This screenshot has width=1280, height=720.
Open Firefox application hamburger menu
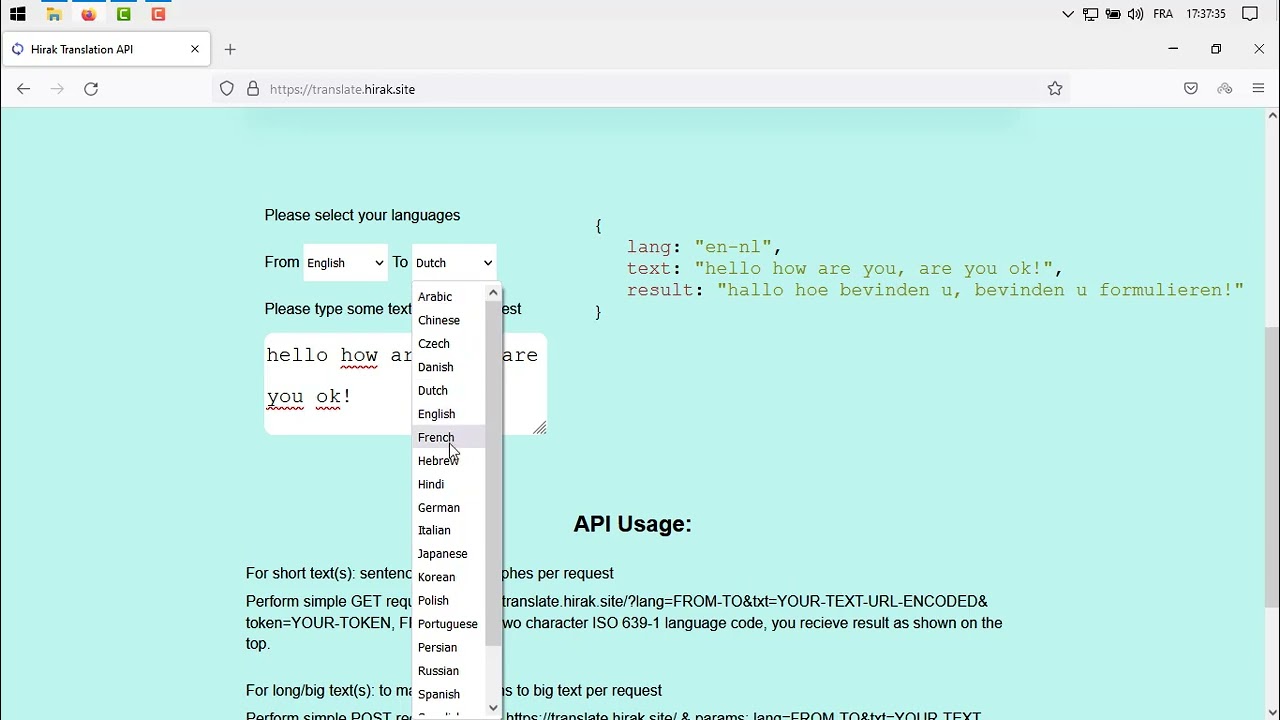[1259, 89]
